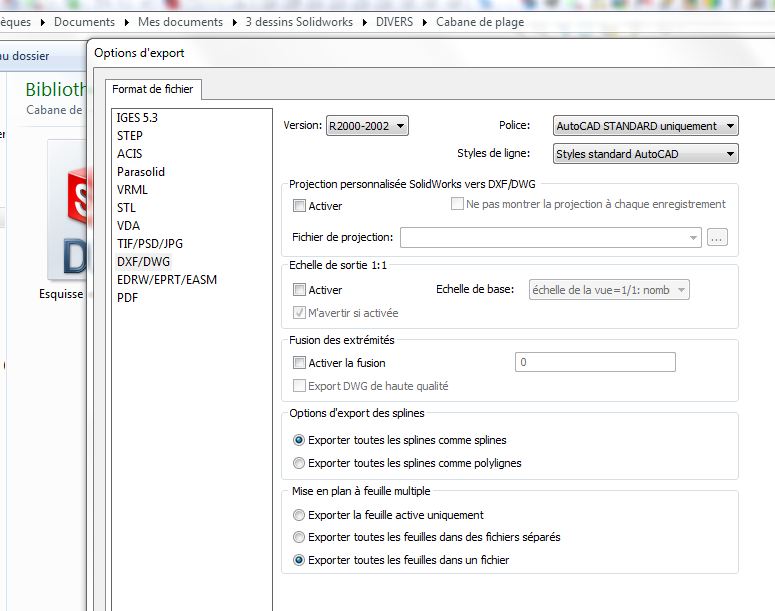Click Documents in the breadcrumb path

[85, 22]
